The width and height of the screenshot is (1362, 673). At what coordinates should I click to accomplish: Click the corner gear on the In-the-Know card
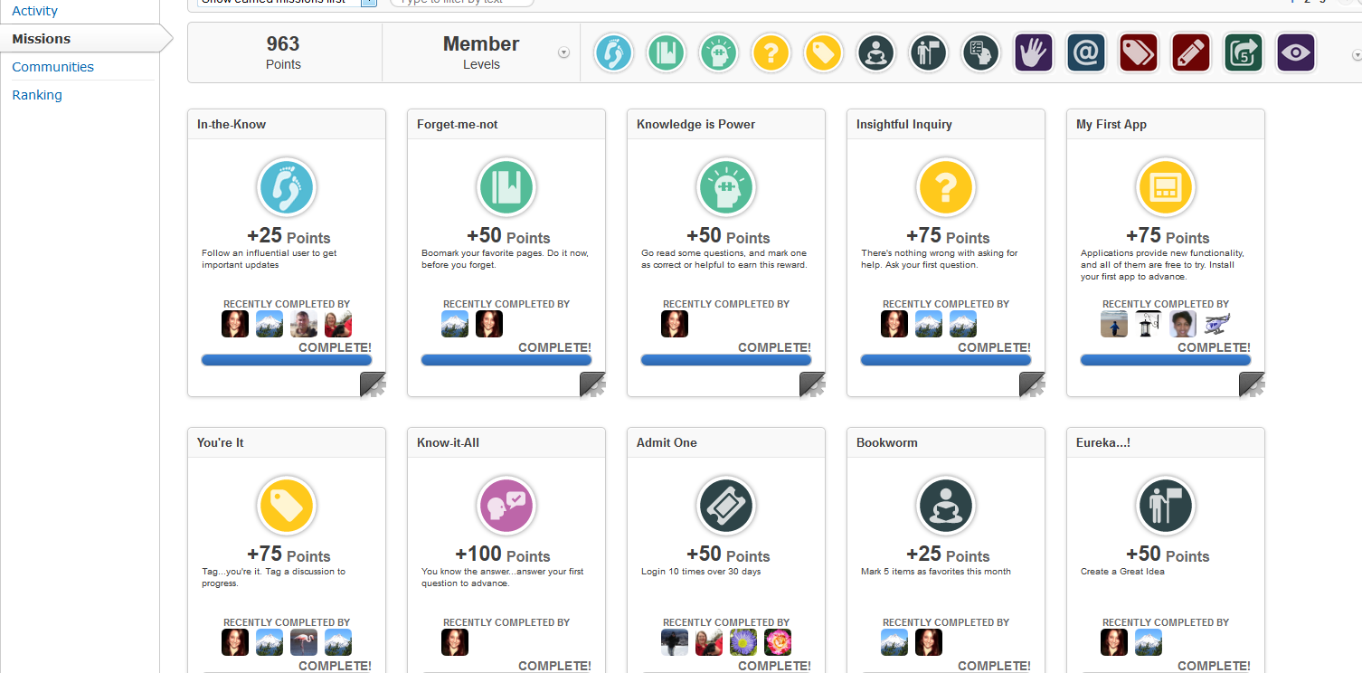pyautogui.click(x=373, y=384)
